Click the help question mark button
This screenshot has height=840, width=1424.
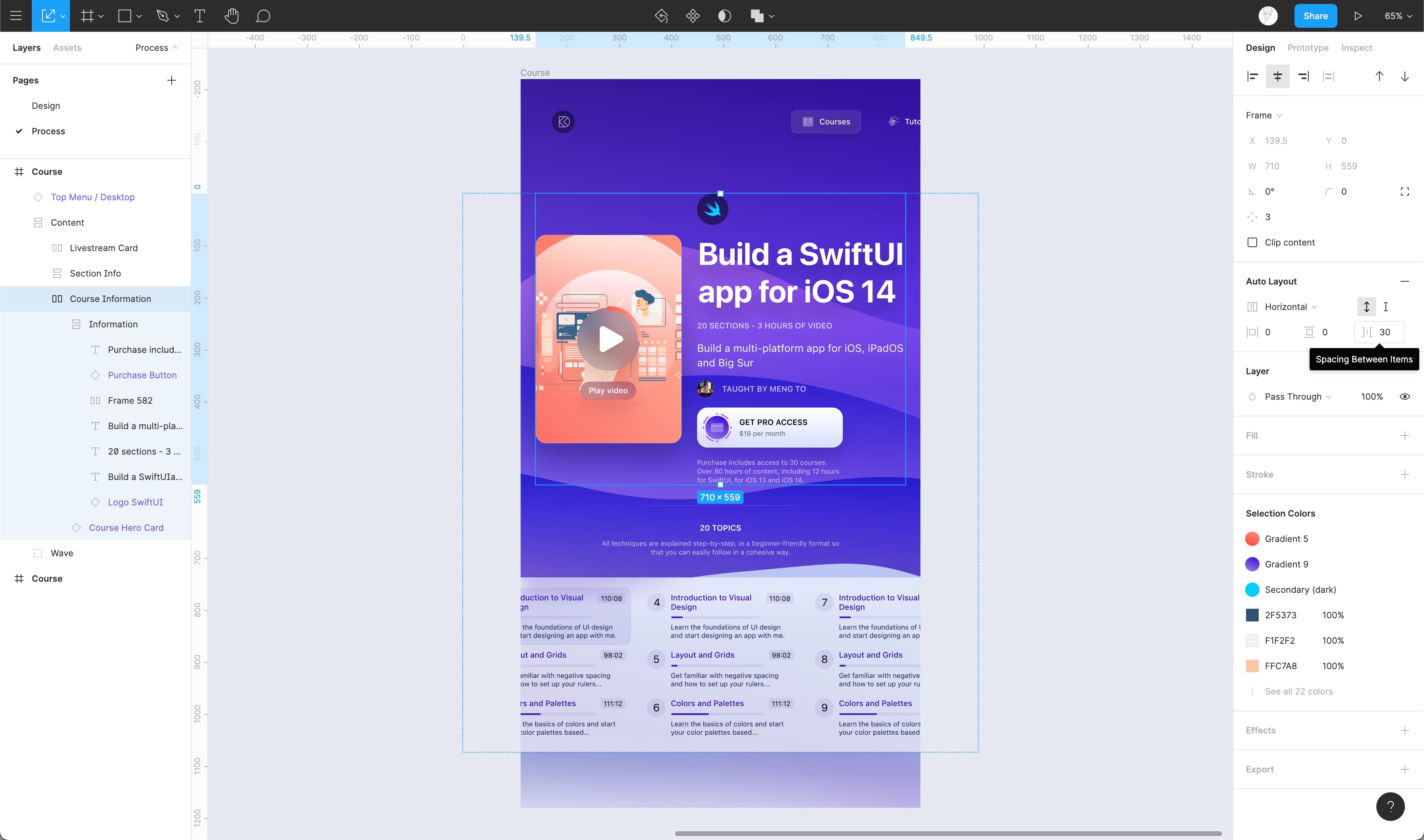[1390, 807]
